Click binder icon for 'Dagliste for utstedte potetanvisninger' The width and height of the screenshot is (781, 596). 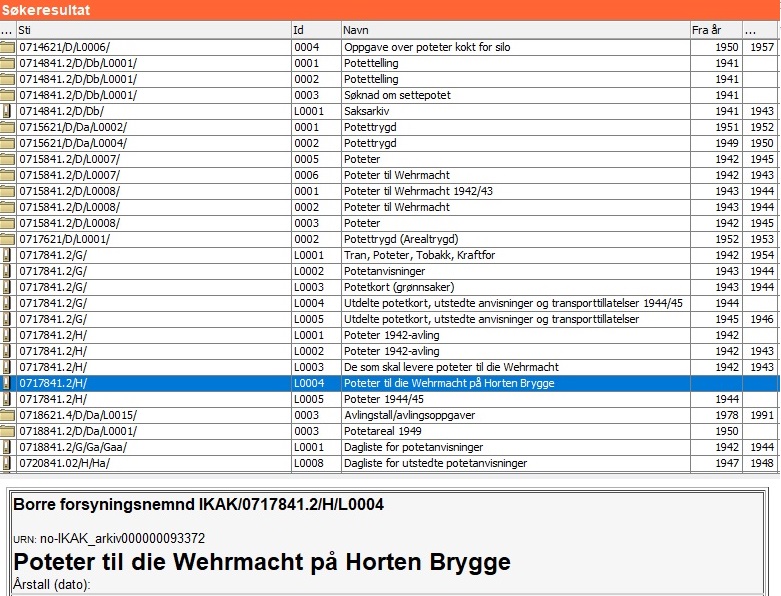(x=7, y=463)
